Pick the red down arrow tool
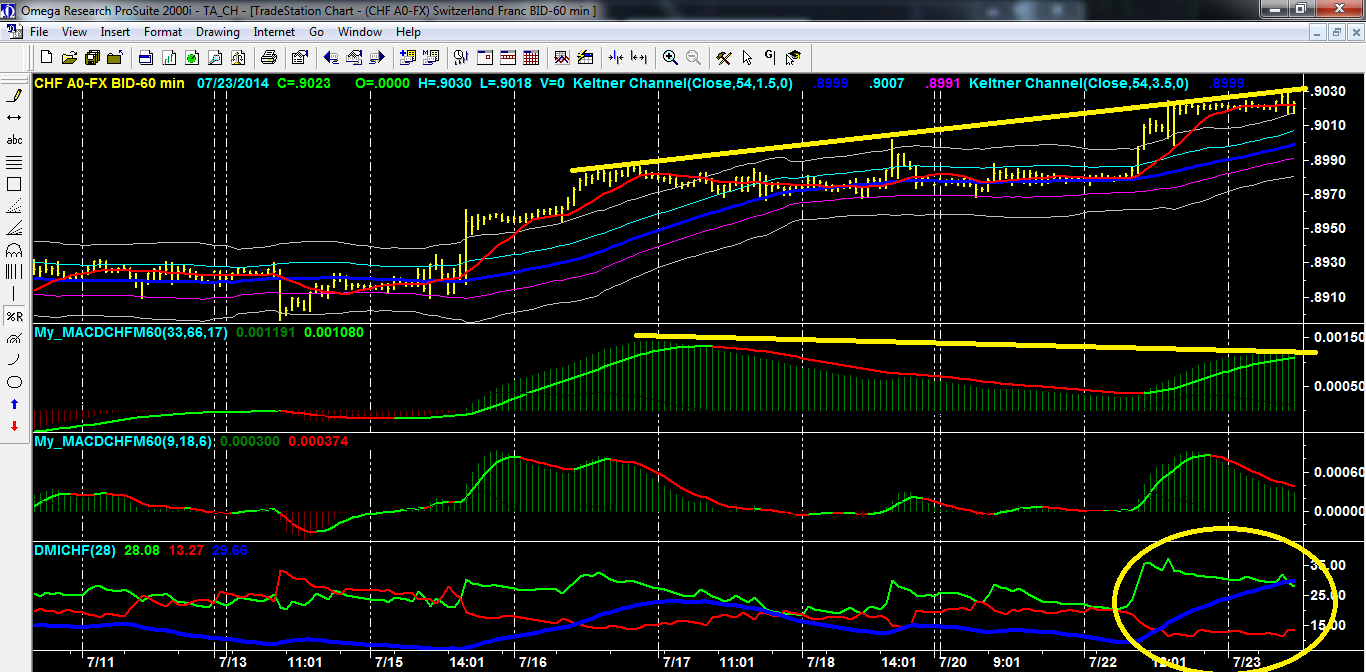The width and height of the screenshot is (1366, 672). click(14, 426)
